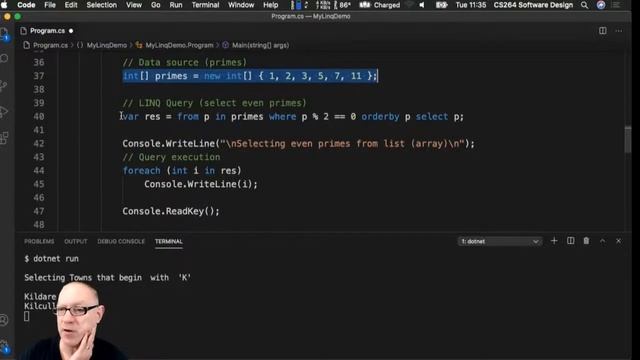
Task: Open the Apple menu
Action: (x=4, y=5)
